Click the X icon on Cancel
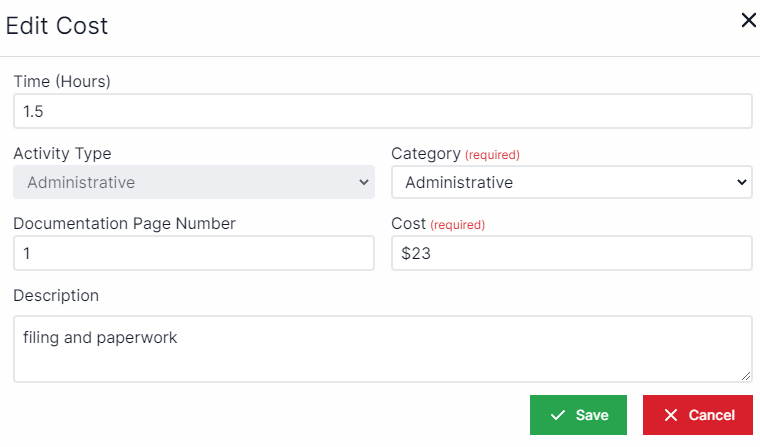 671,415
